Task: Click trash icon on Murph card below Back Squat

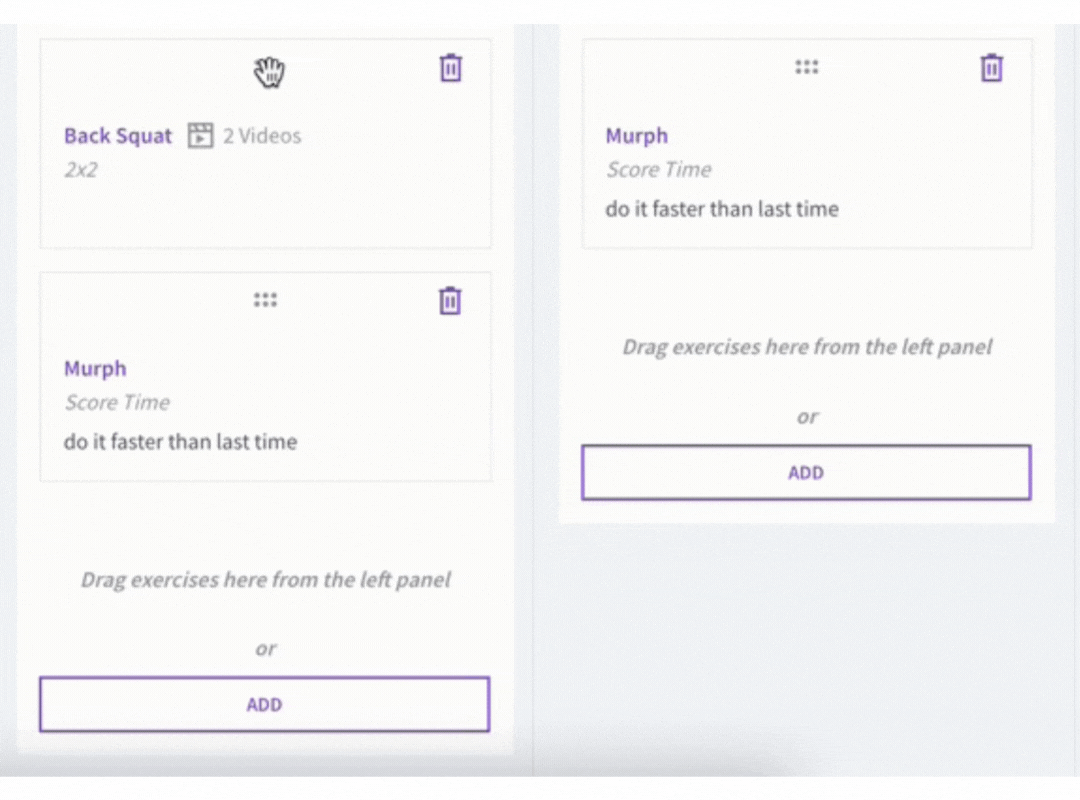Action: point(450,300)
